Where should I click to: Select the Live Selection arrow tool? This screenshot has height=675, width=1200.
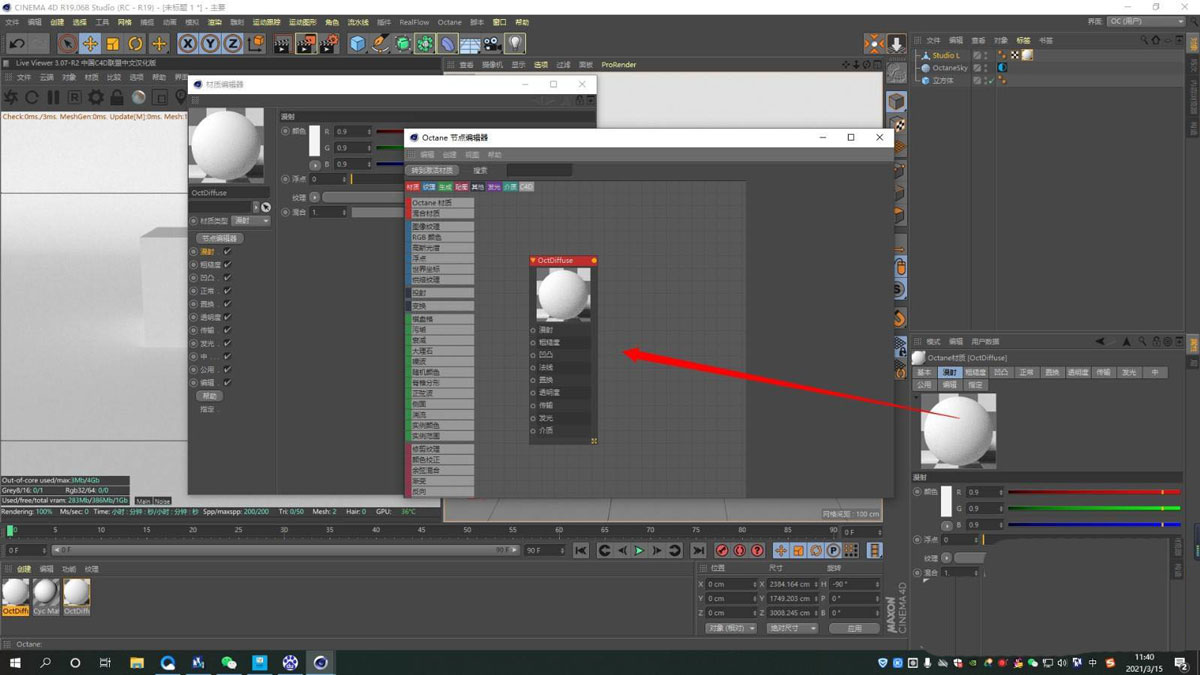coord(66,44)
